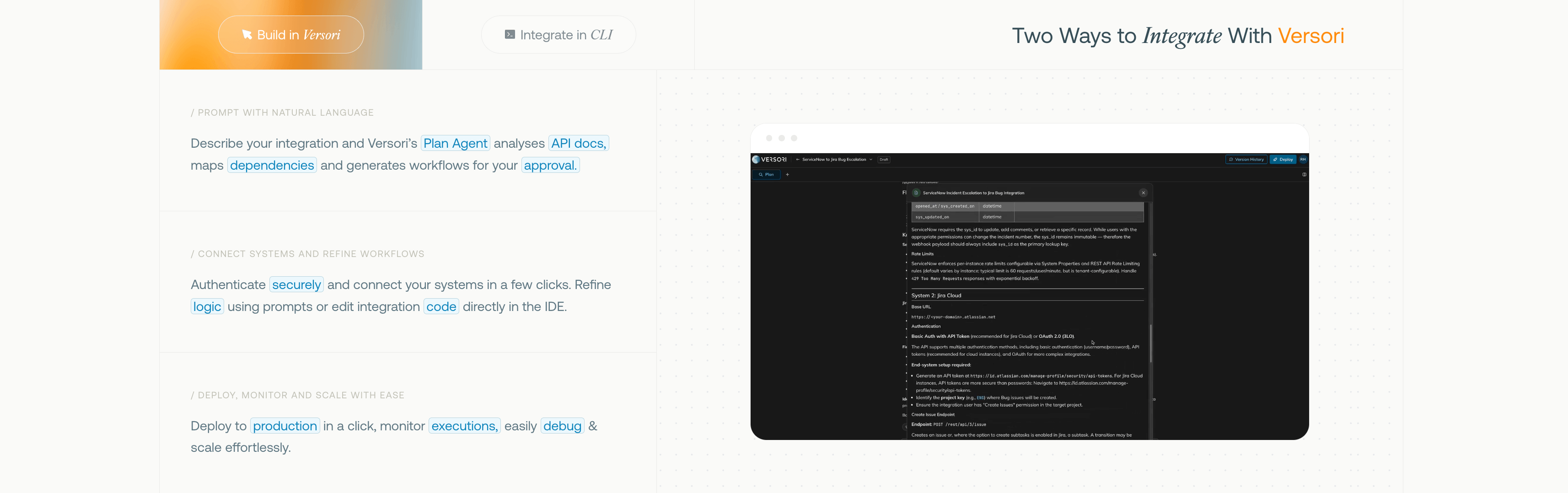The image size is (1568, 493).
Task: Click the back arrow beside ServiceNow title
Action: tap(797, 160)
